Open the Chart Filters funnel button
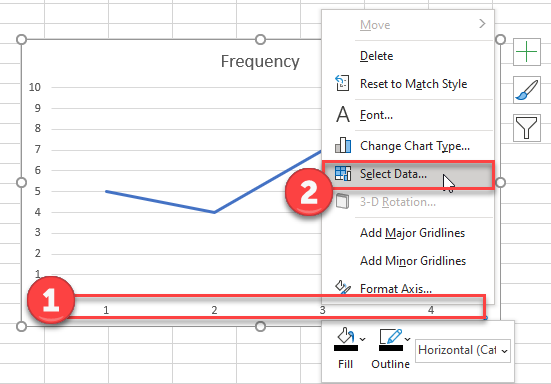551x384 pixels. [526, 128]
